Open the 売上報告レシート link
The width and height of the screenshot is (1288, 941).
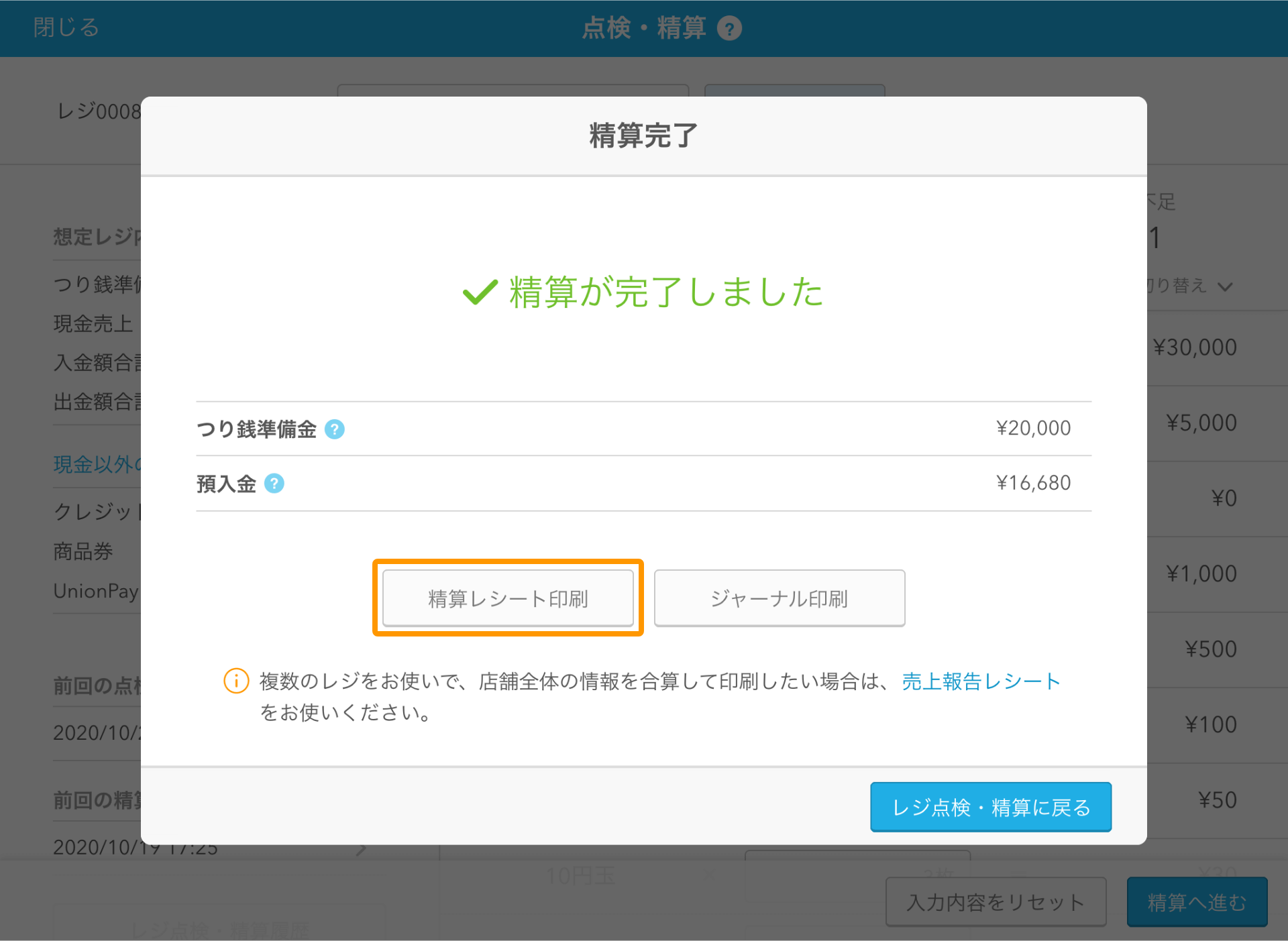pyautogui.click(x=980, y=681)
